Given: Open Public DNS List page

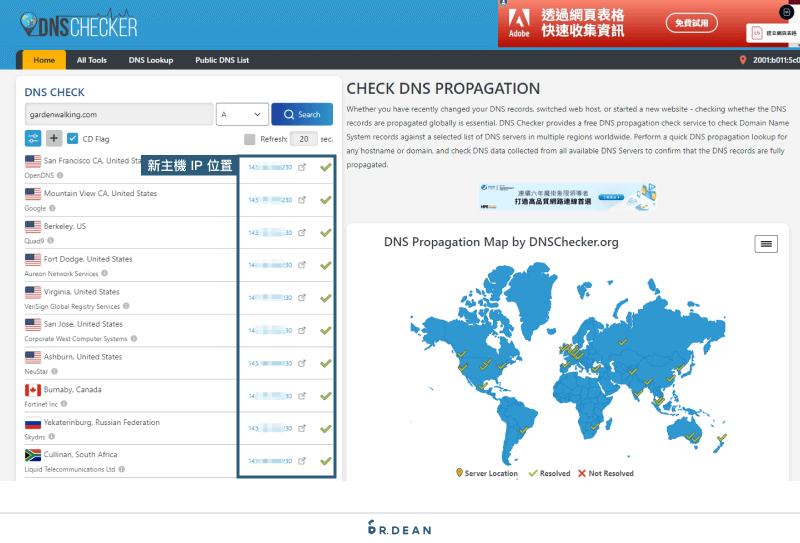Looking at the screenshot, I should click(222, 60).
